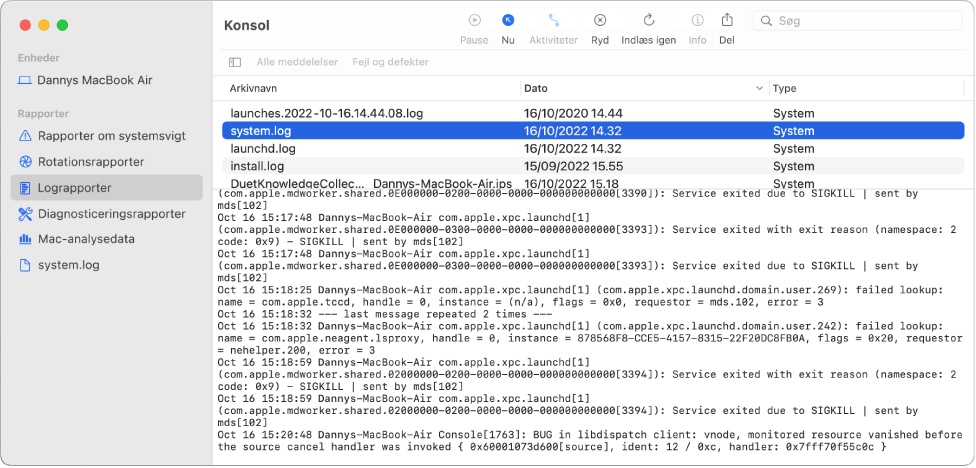The image size is (976, 468).
Task: Select the launchd.log row
Action: click(x=593, y=149)
